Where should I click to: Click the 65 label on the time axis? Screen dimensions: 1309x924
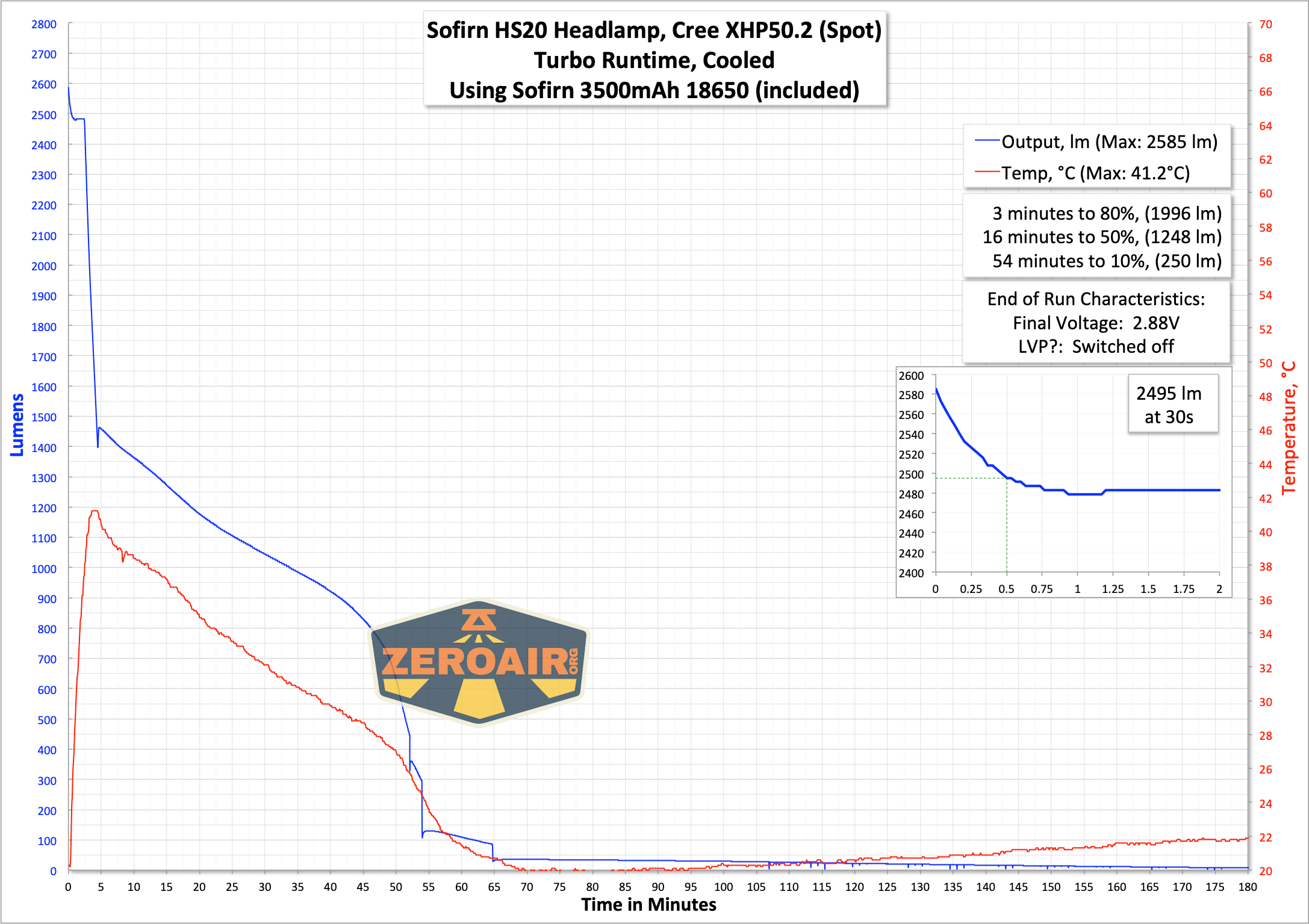pos(494,887)
